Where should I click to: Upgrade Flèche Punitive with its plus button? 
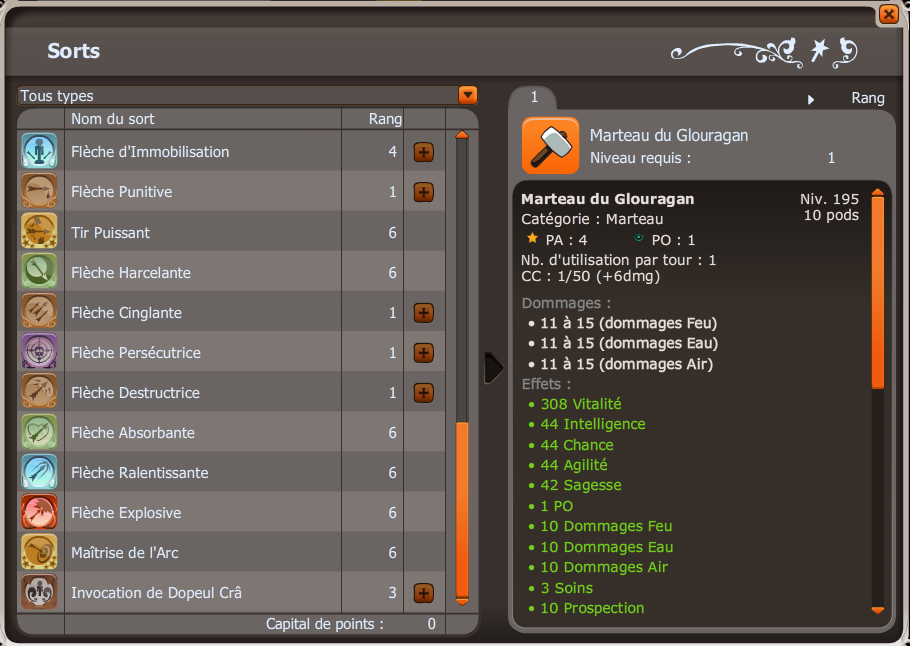click(424, 192)
